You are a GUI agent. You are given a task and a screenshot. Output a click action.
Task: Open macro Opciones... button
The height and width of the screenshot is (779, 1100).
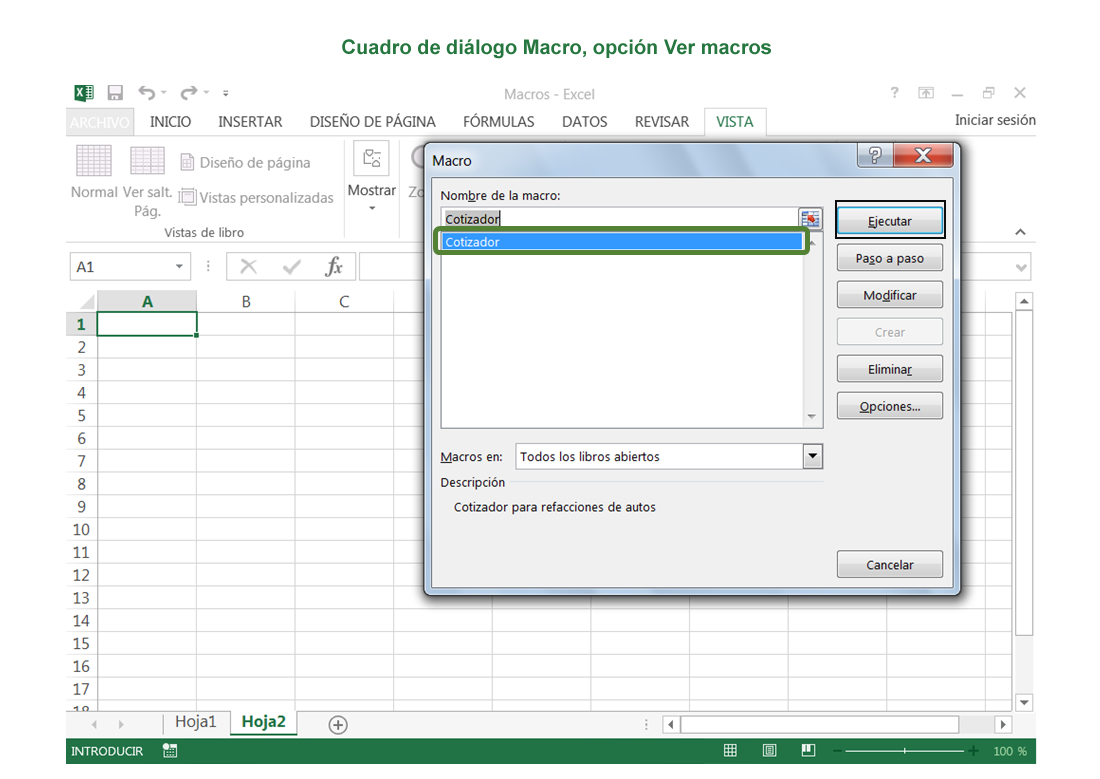(x=890, y=406)
